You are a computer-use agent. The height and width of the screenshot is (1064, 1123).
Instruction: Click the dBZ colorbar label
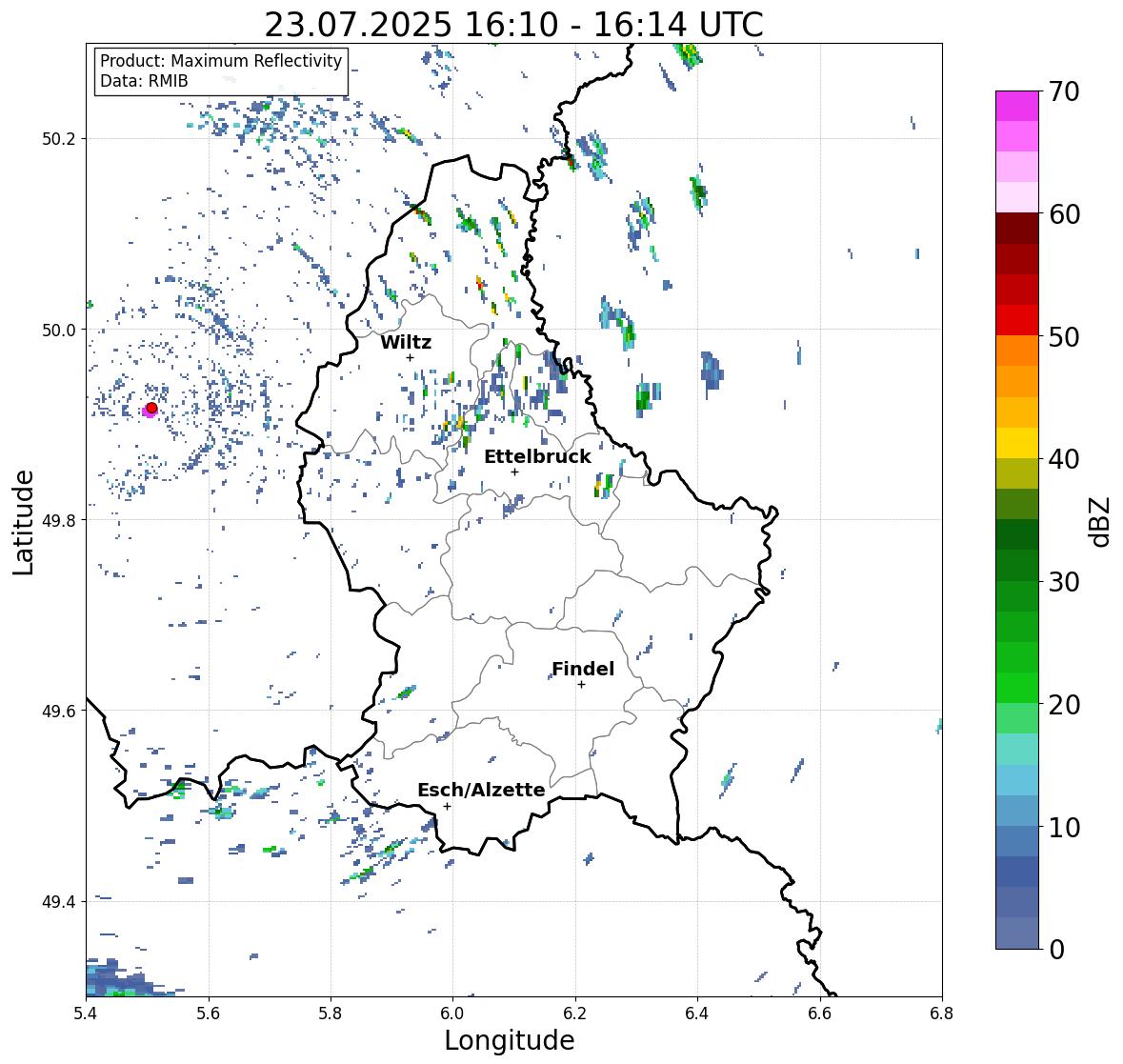coord(1101,521)
